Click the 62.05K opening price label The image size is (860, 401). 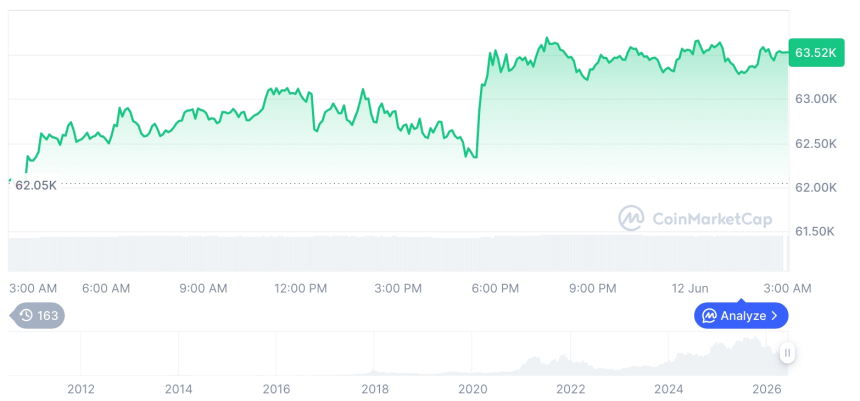click(36, 185)
